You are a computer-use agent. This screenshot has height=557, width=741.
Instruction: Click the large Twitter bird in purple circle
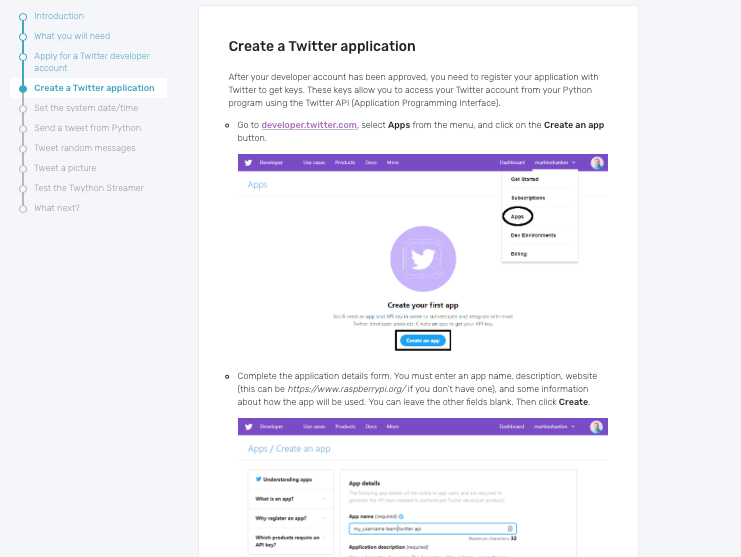[x=423, y=258]
